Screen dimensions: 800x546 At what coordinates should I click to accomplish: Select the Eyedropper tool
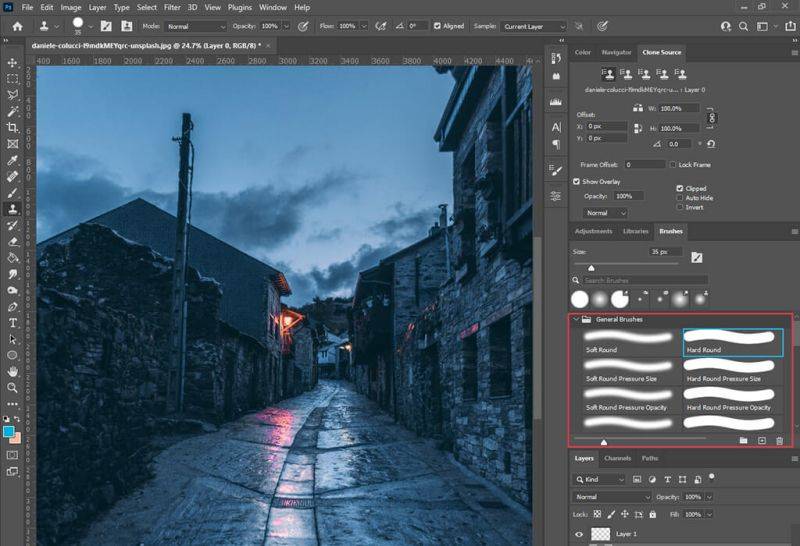tap(13, 160)
